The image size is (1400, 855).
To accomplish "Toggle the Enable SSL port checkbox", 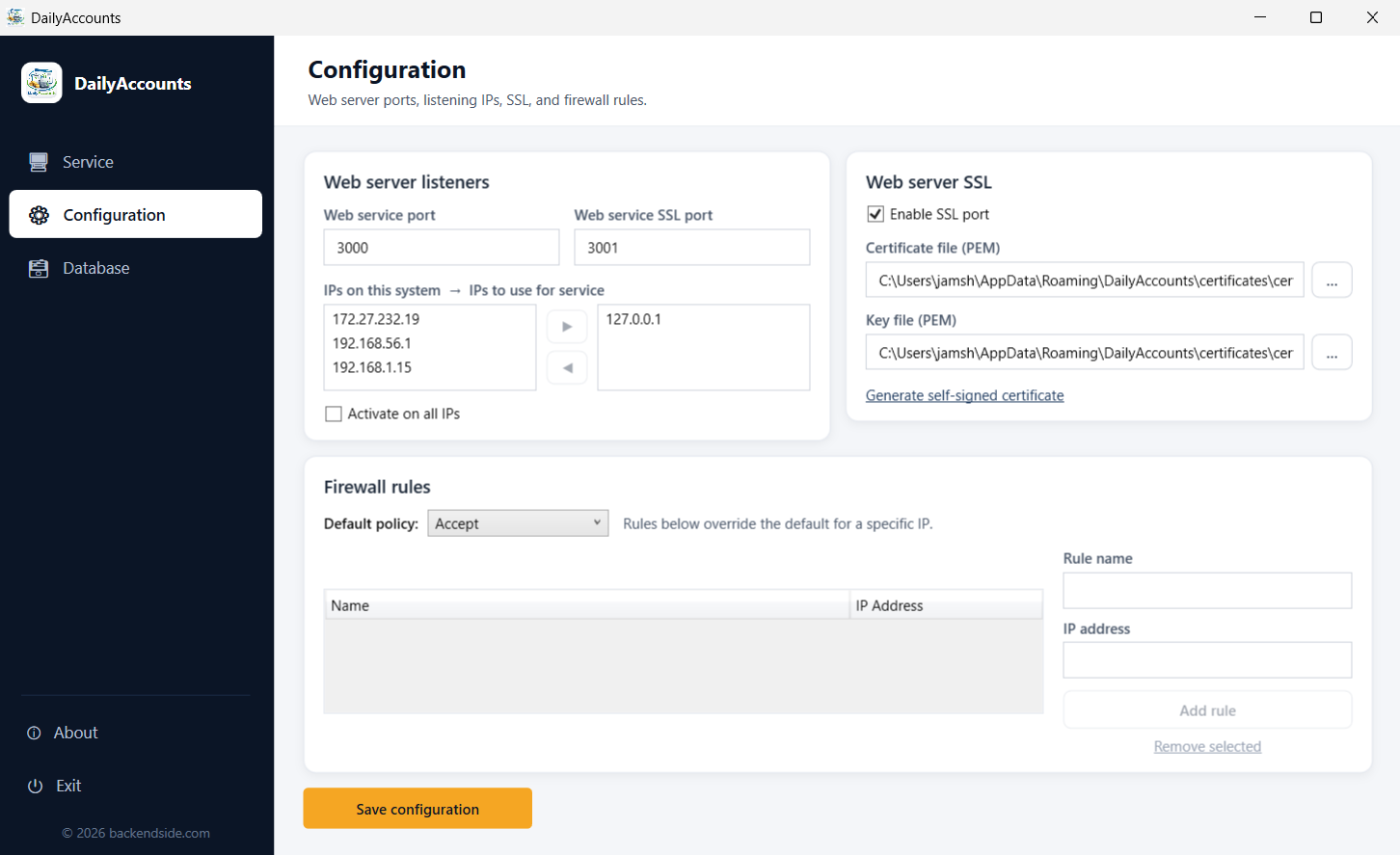I will point(875,214).
